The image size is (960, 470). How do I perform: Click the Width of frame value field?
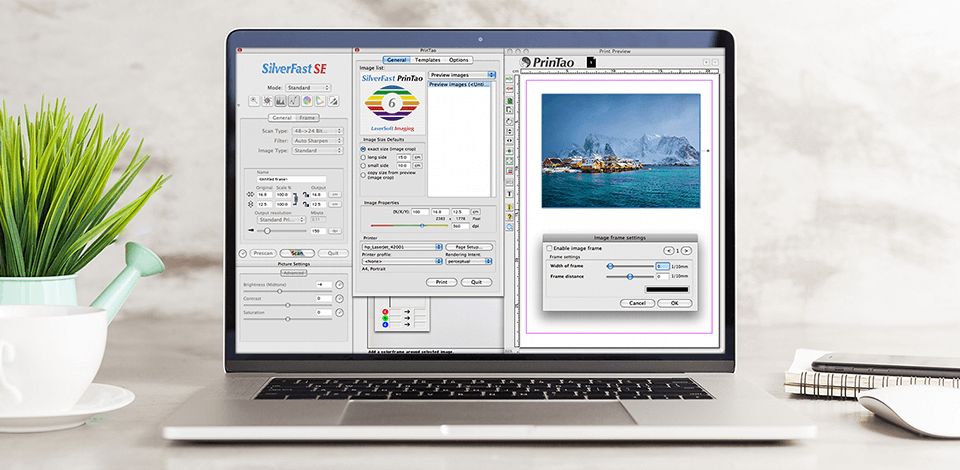click(662, 266)
